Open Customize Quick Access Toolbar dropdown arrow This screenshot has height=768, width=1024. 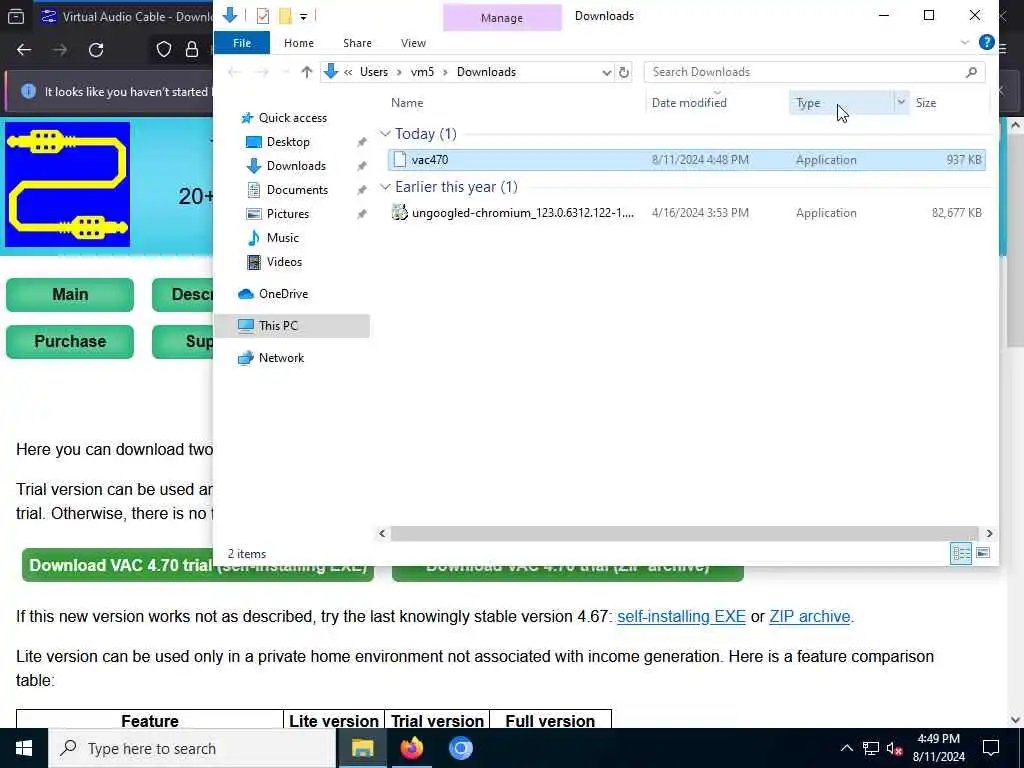pyautogui.click(x=304, y=16)
